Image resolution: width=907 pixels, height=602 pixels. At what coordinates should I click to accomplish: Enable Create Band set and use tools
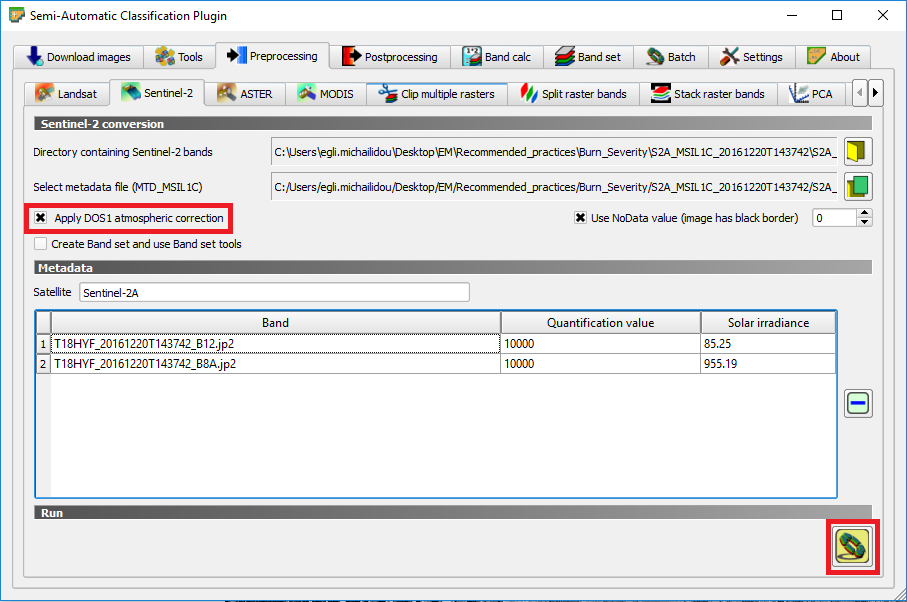[41, 244]
